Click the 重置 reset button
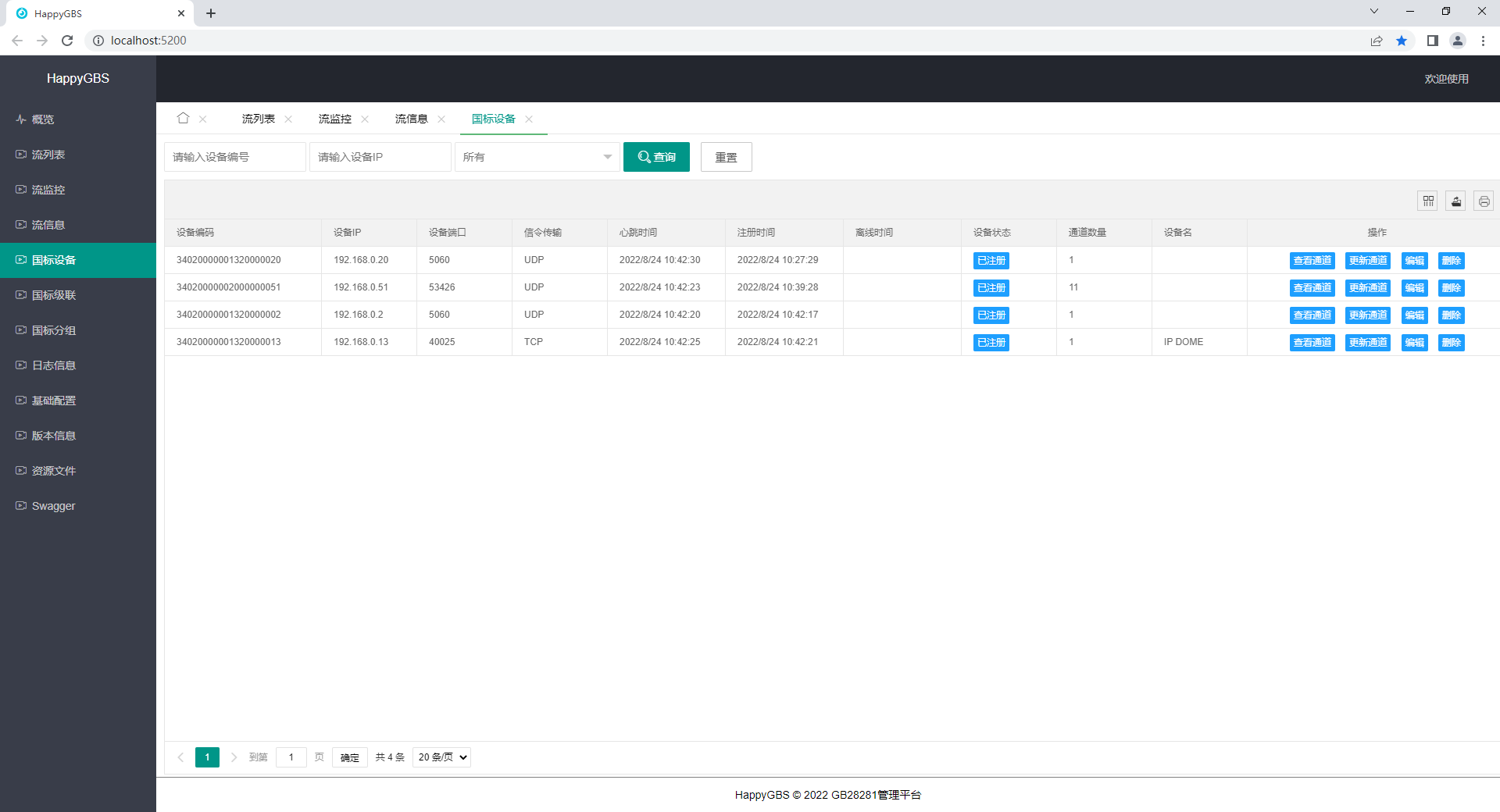The width and height of the screenshot is (1500, 812). tap(726, 157)
